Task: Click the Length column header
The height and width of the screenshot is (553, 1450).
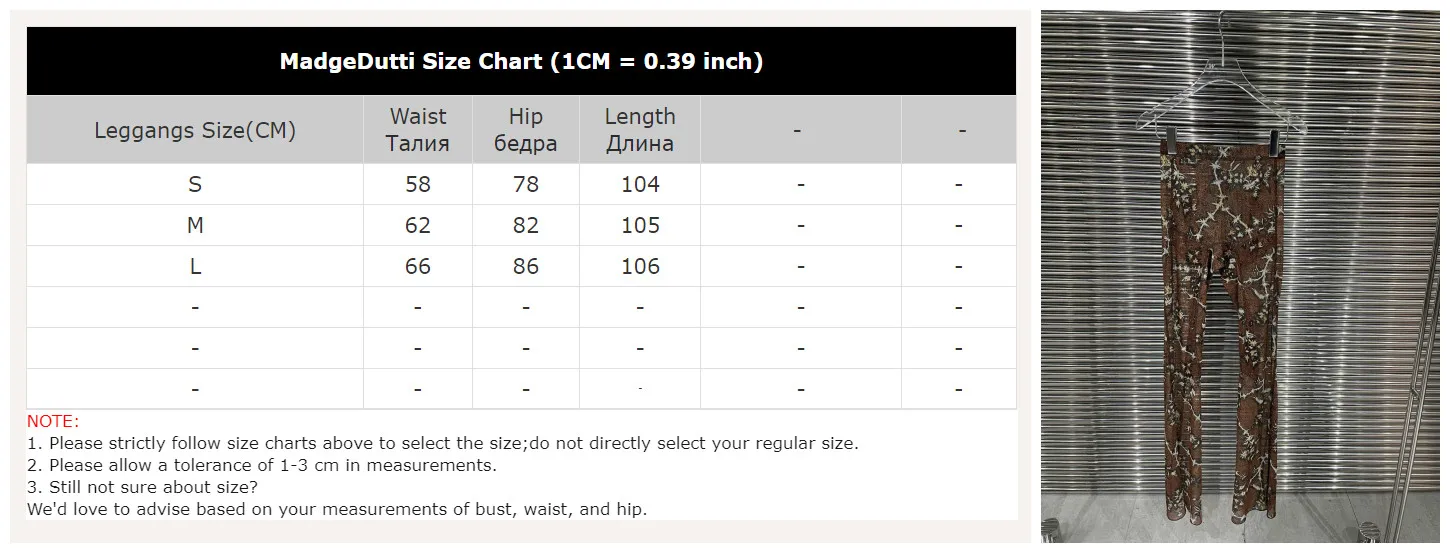Action: (640, 130)
